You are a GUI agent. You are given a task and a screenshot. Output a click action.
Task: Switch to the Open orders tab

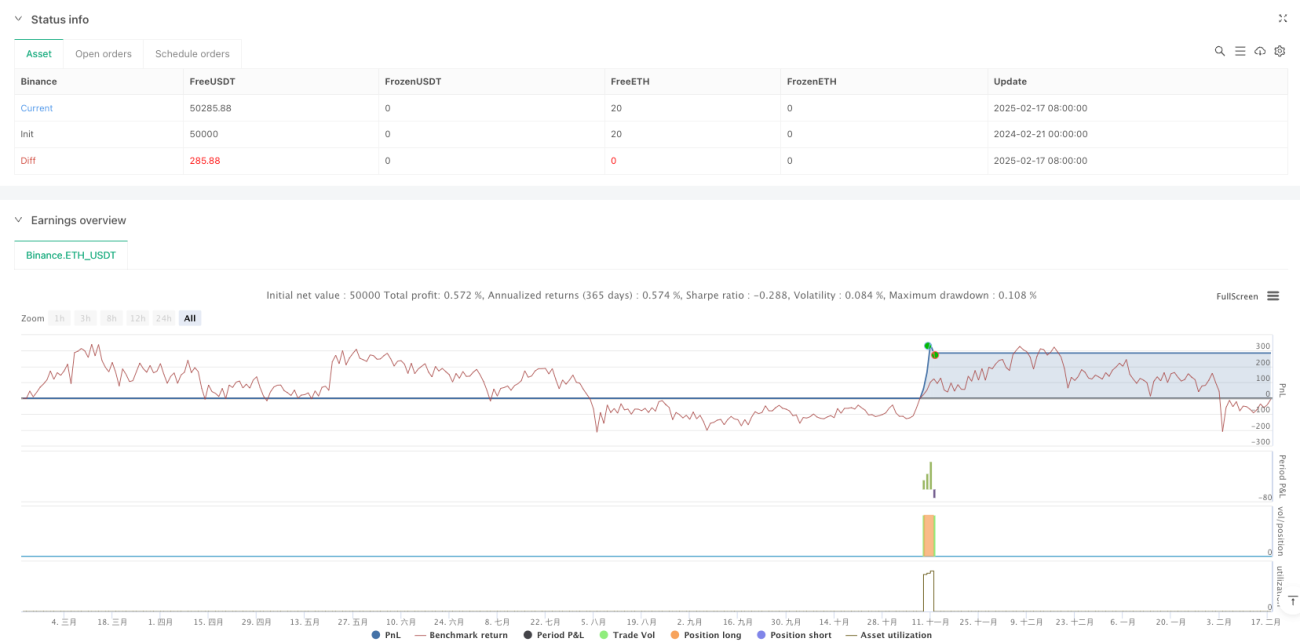coord(104,54)
